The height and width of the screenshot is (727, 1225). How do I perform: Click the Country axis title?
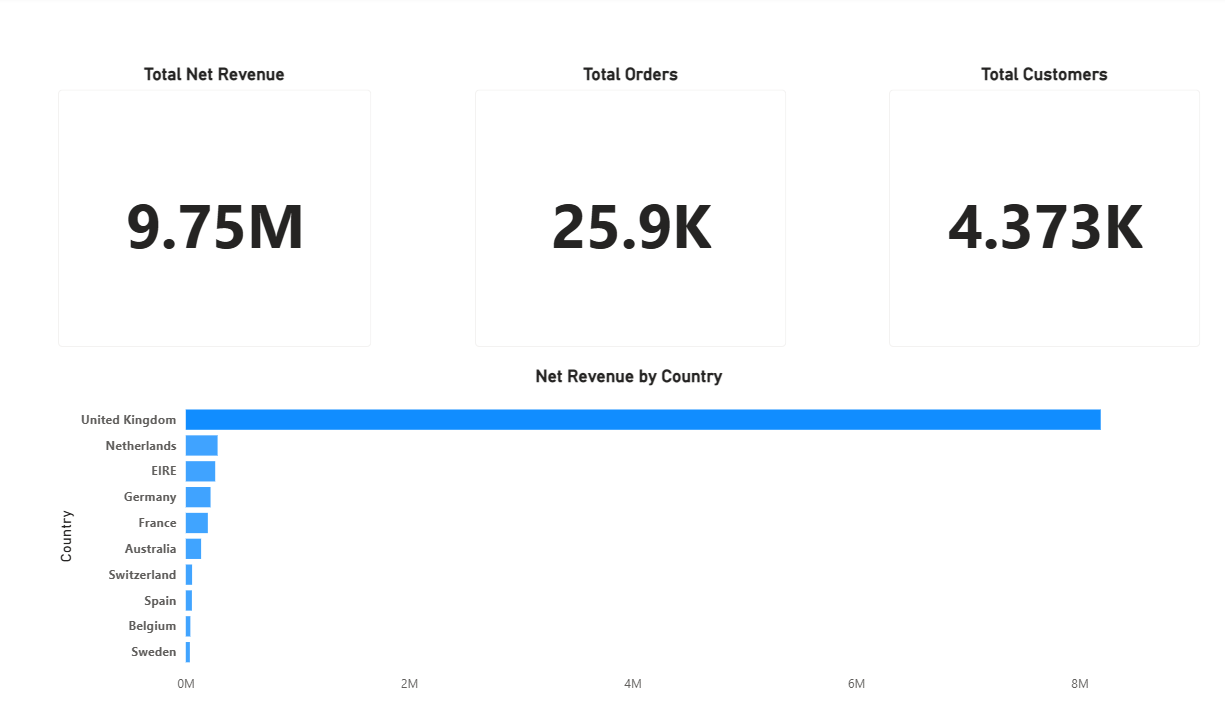coord(66,535)
